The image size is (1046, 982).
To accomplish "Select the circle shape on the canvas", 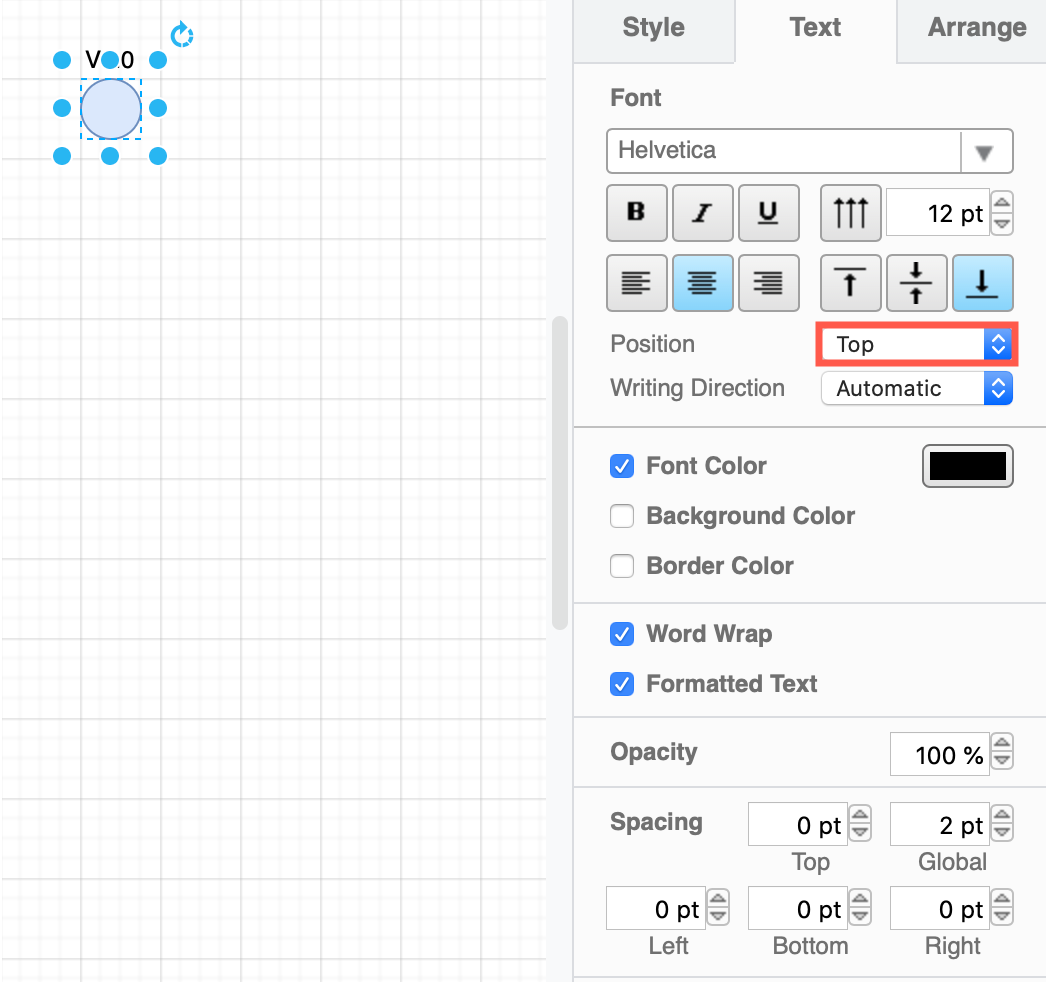I will coord(110,109).
